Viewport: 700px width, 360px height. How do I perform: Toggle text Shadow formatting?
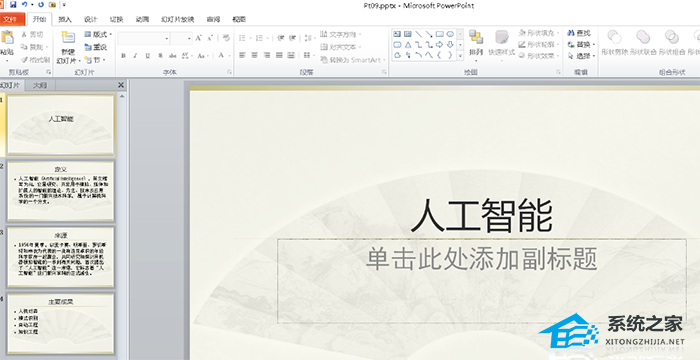160,56
